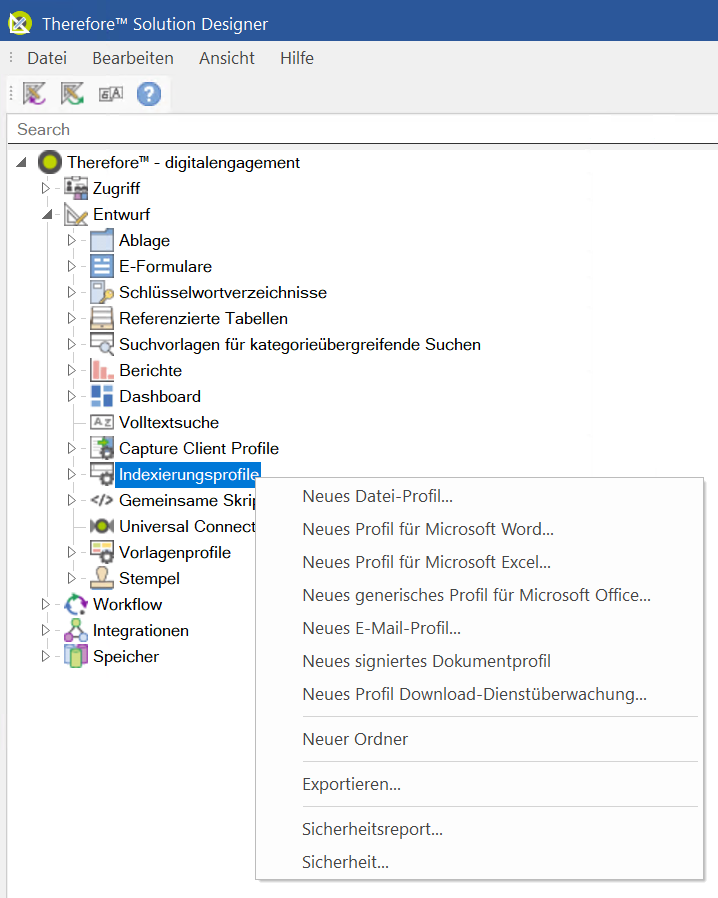The image size is (718, 898).
Task: Click the language toolbar icon
Action: coord(111,93)
